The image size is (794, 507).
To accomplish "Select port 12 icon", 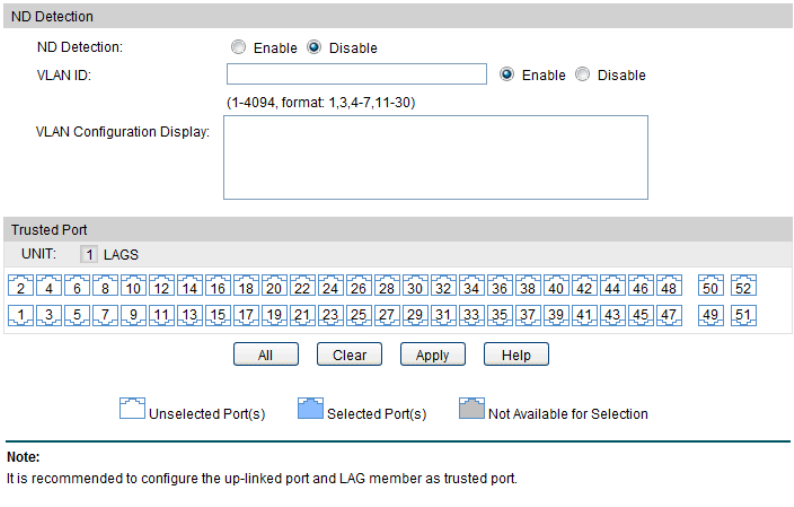I will 162,286.
